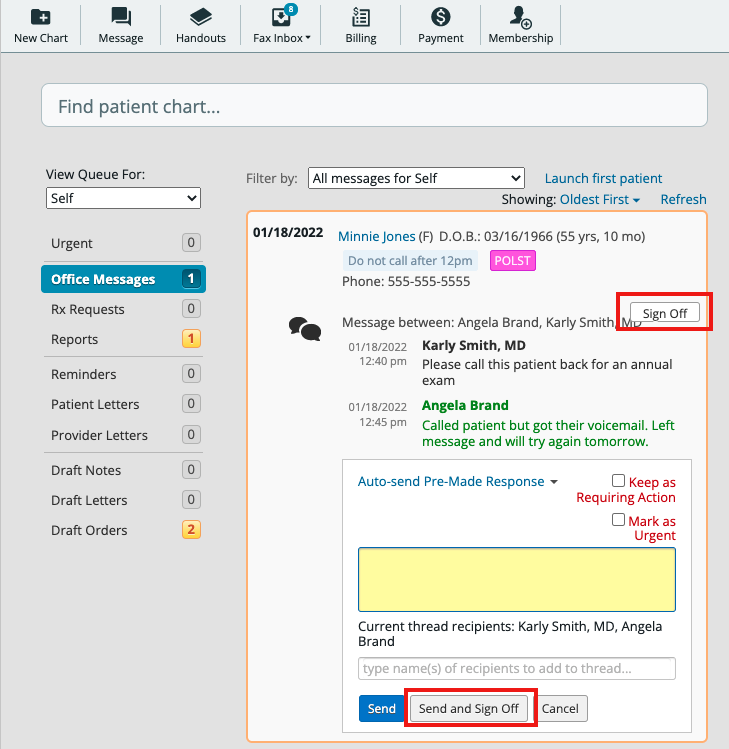729x749 pixels.
Task: Click the add recipients name field
Action: click(x=516, y=668)
